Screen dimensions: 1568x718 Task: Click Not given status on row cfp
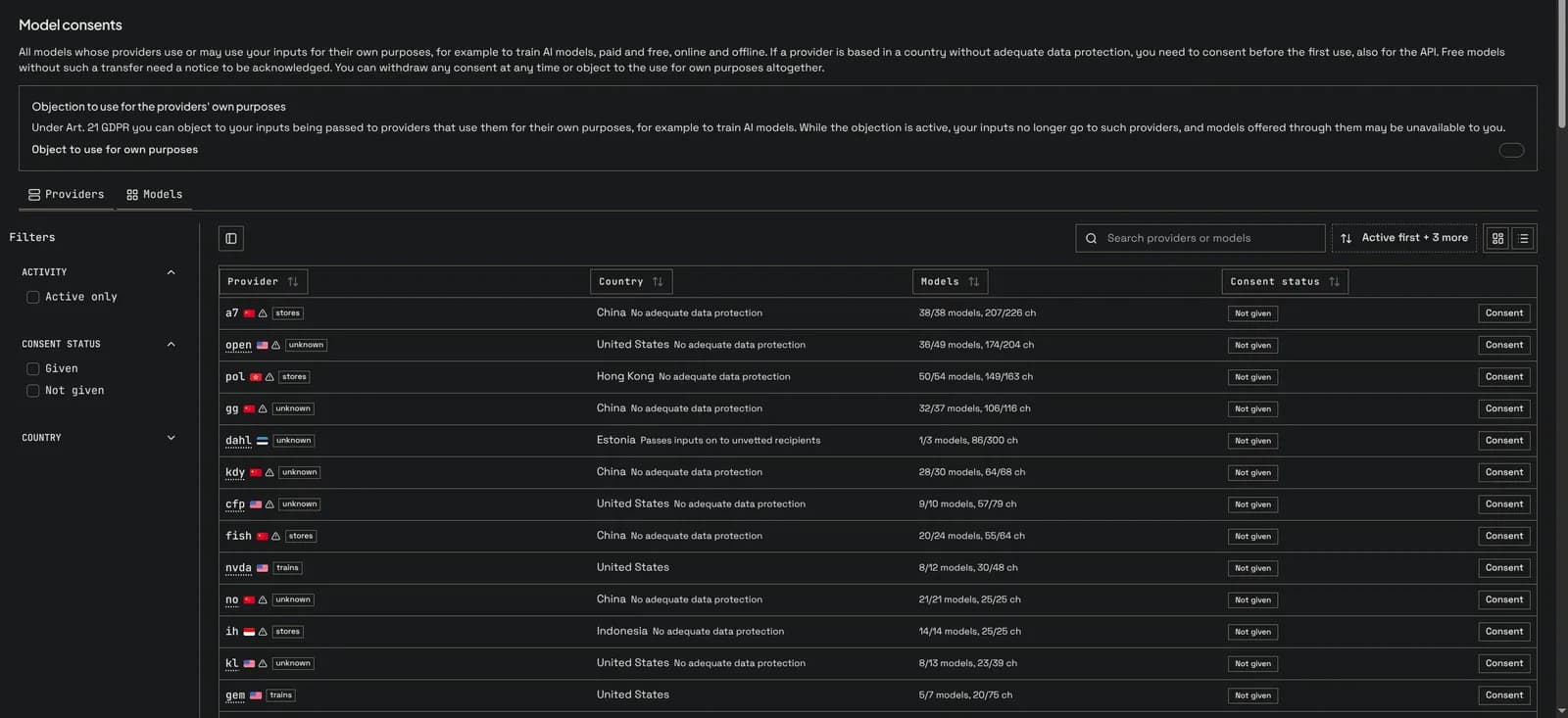tap(1252, 504)
